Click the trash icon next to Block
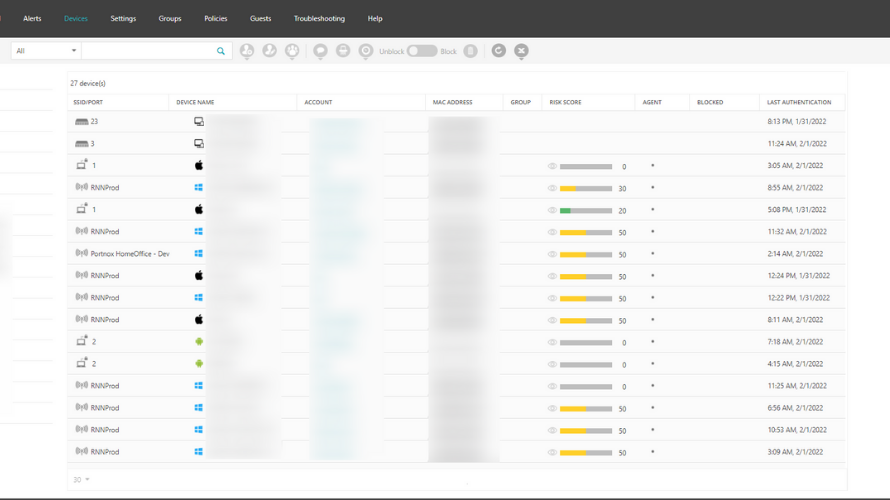Screen dimensions: 890x500 (471, 51)
